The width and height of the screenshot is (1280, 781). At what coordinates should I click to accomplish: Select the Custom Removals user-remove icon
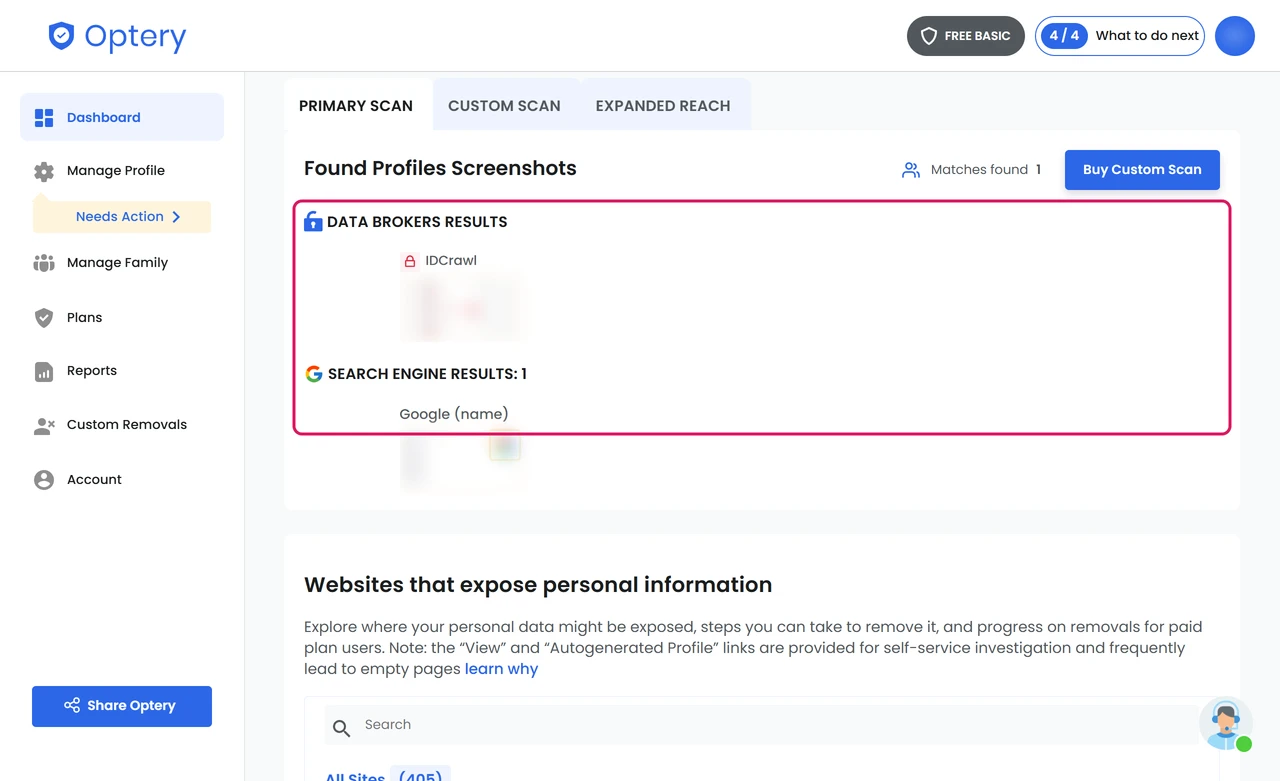click(44, 425)
